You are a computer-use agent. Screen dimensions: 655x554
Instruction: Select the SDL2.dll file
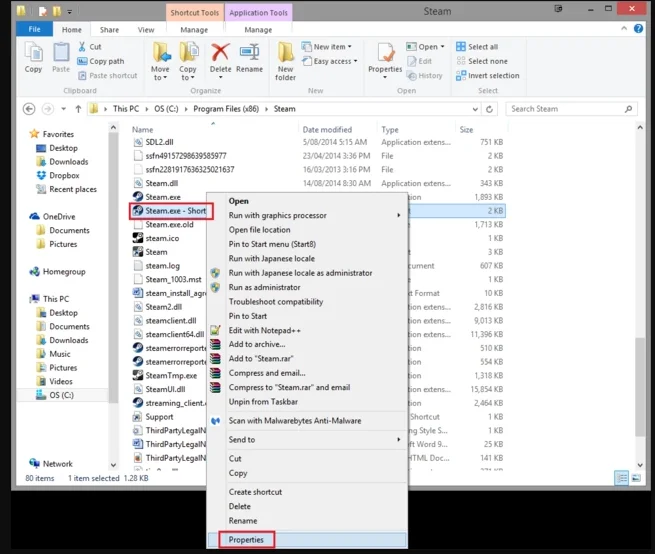coord(159,142)
